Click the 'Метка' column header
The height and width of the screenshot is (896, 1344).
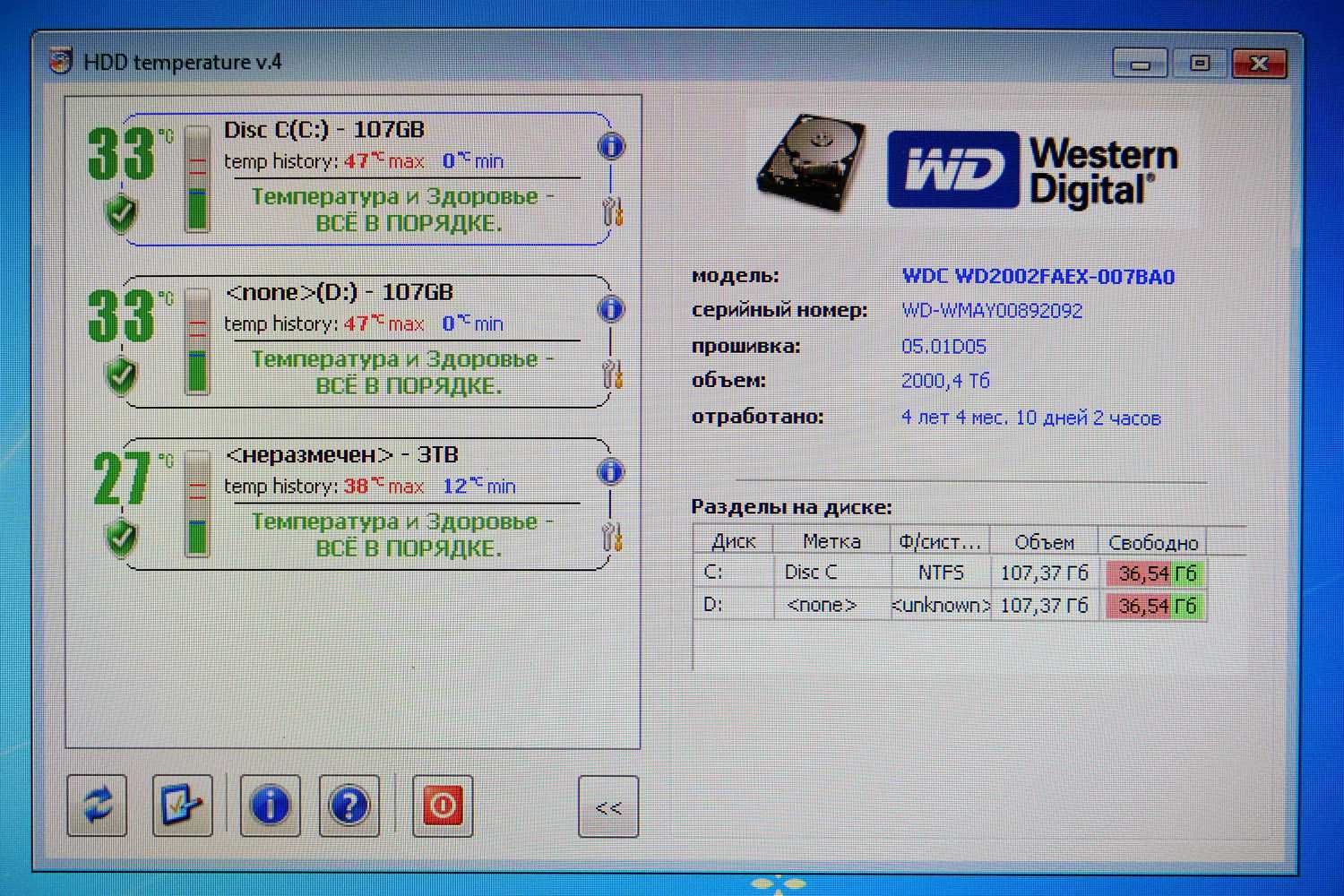coord(832,541)
